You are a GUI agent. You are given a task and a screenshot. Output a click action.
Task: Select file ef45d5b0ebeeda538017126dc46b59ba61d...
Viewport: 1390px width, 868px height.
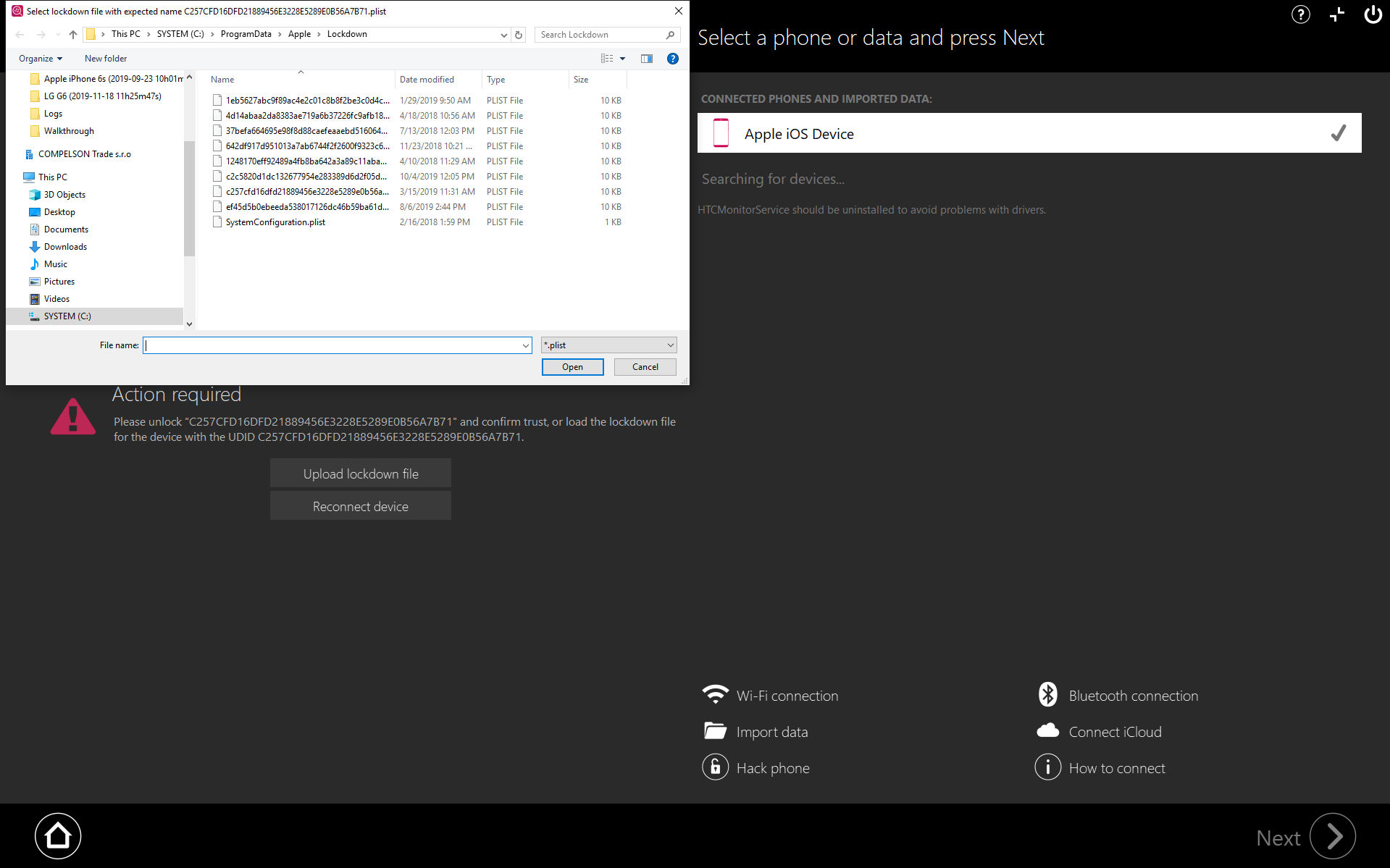[307, 207]
